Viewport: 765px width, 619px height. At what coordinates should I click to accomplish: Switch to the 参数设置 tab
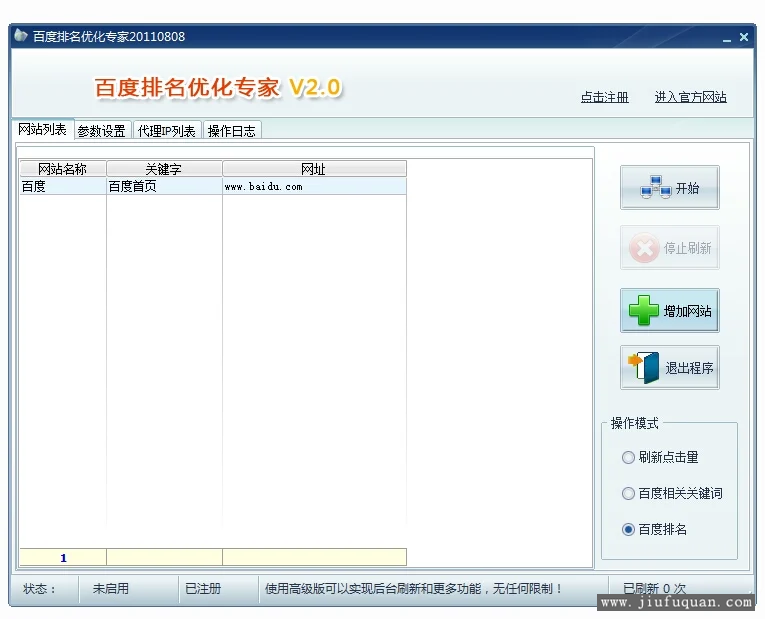(x=102, y=131)
